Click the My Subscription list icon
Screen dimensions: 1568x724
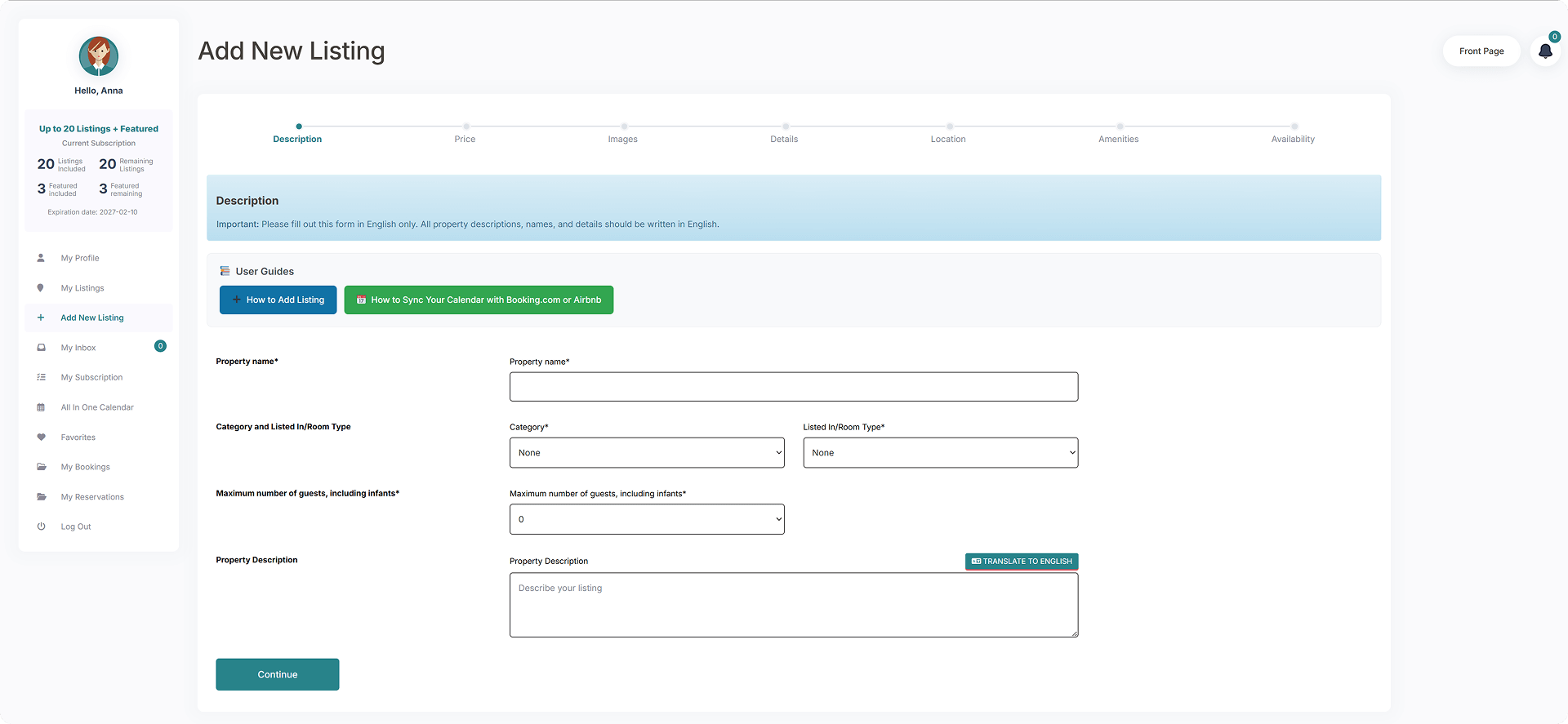(x=41, y=377)
